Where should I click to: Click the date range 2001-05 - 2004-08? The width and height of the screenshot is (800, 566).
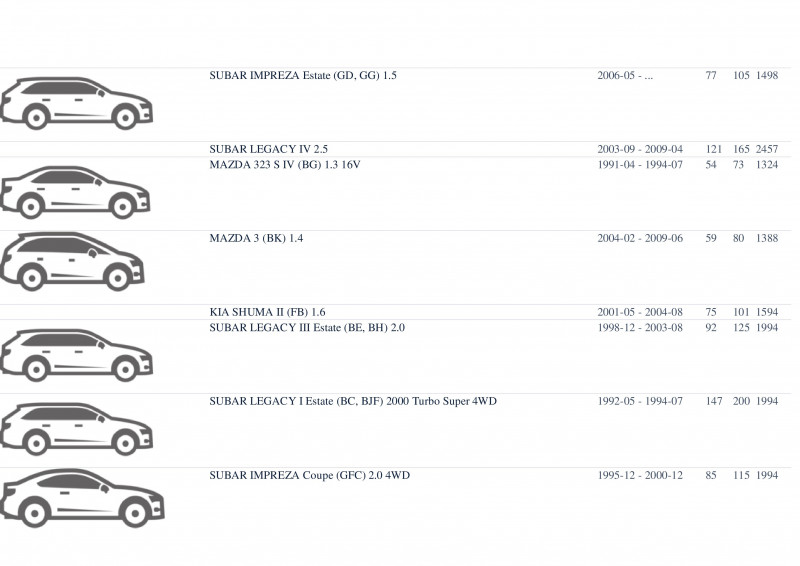coord(640,312)
